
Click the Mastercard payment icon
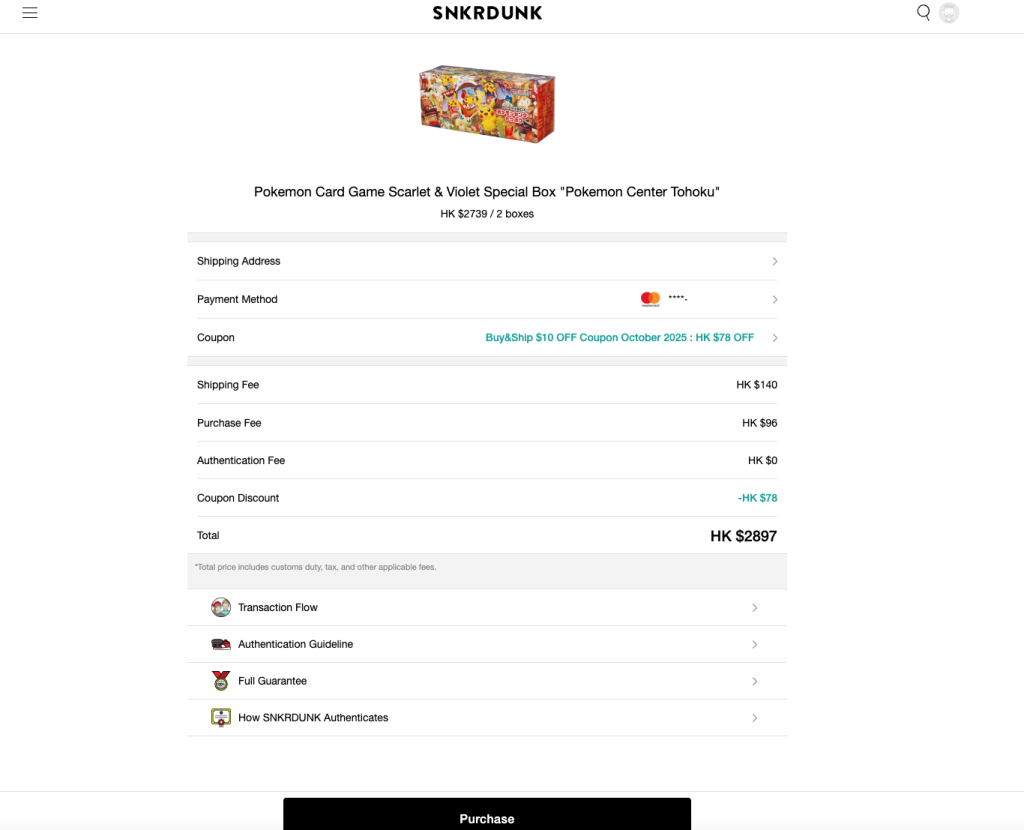650,299
